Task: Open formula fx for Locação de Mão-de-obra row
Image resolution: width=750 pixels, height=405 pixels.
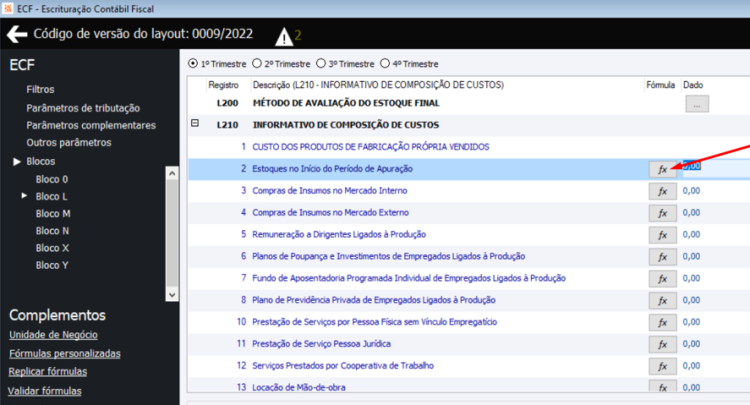Action: (662, 386)
